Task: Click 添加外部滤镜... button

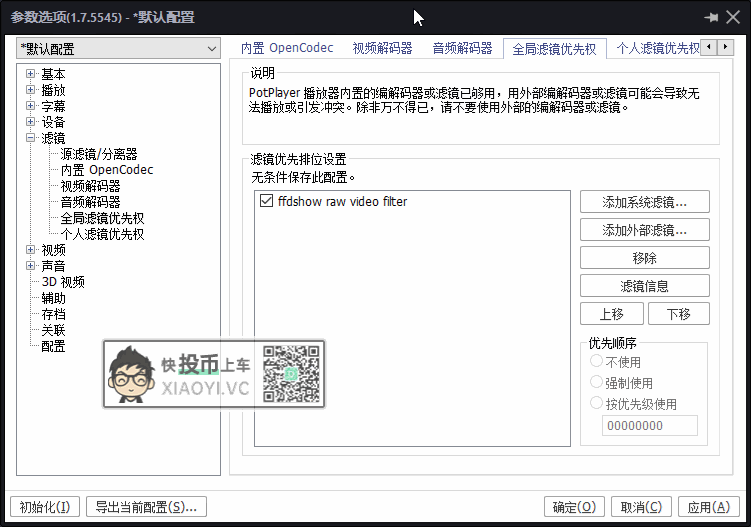Action: (645, 230)
